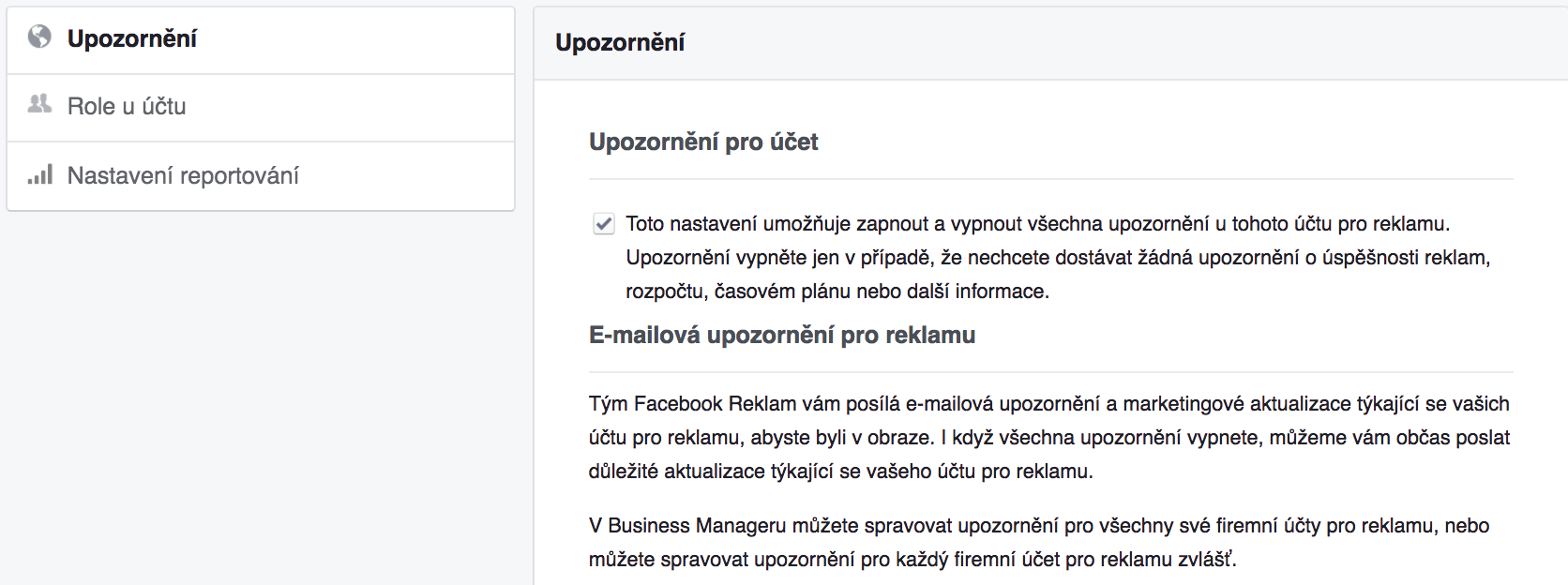Click the label starting 'Toto nastavení umožňuje zapnout'
The height and width of the screenshot is (585, 1568).
point(1038,224)
